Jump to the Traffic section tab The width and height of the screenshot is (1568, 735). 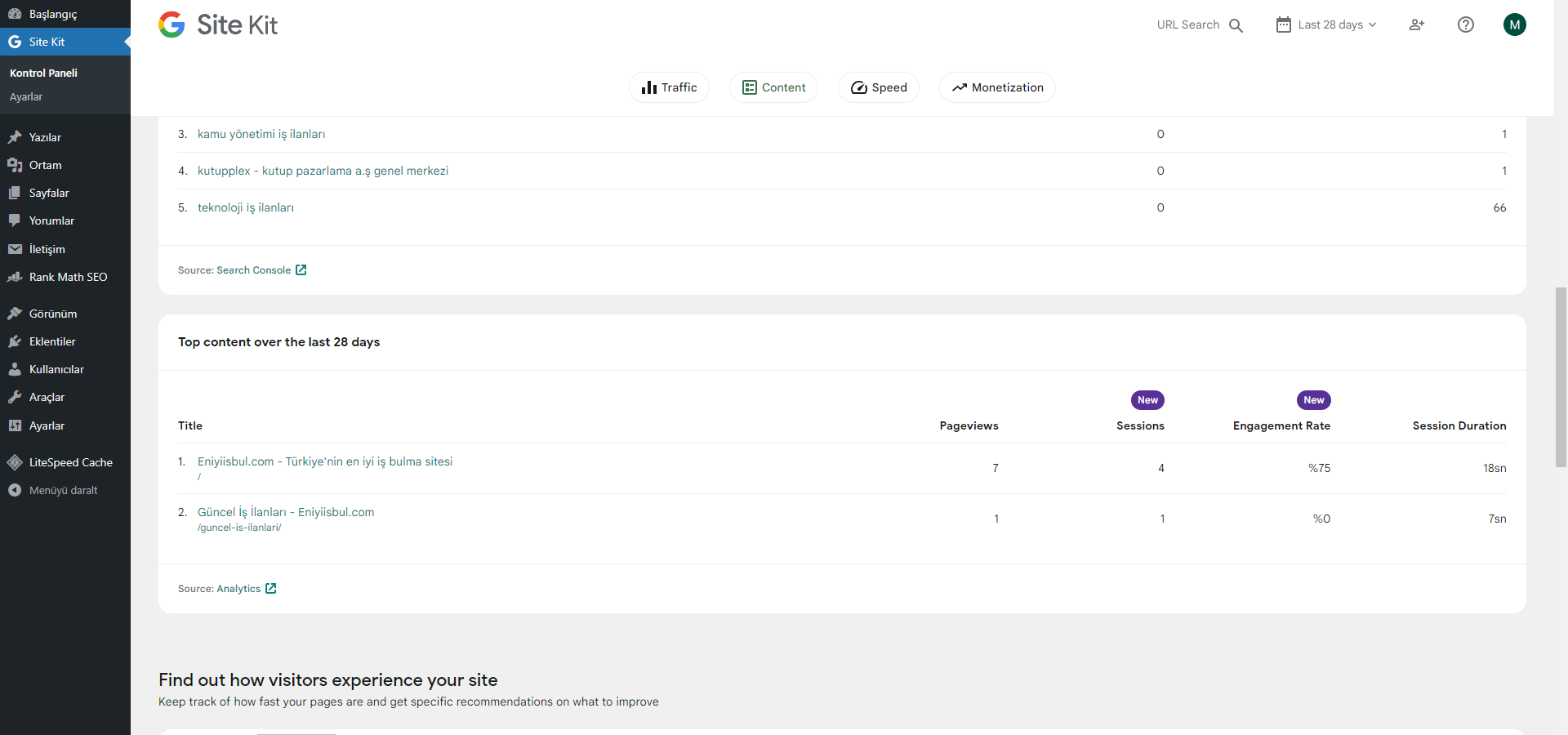669,87
